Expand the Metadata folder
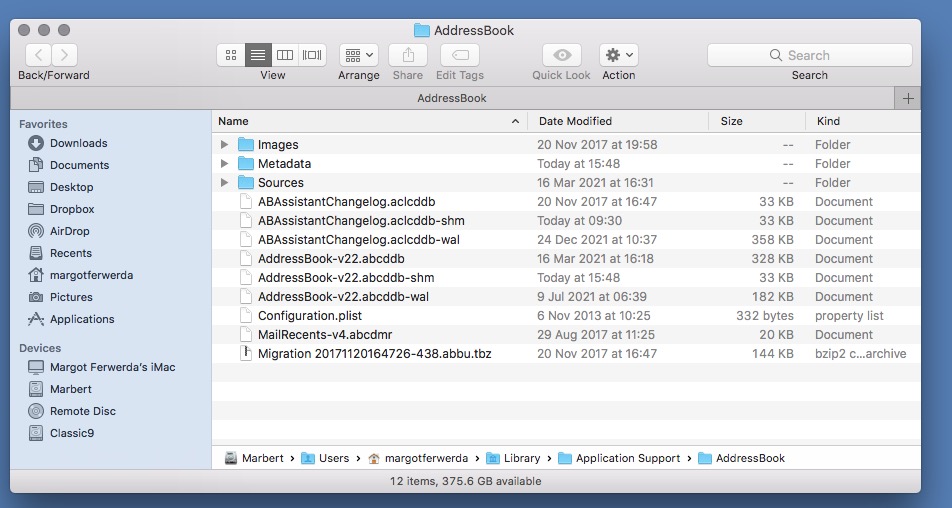 click(x=224, y=163)
